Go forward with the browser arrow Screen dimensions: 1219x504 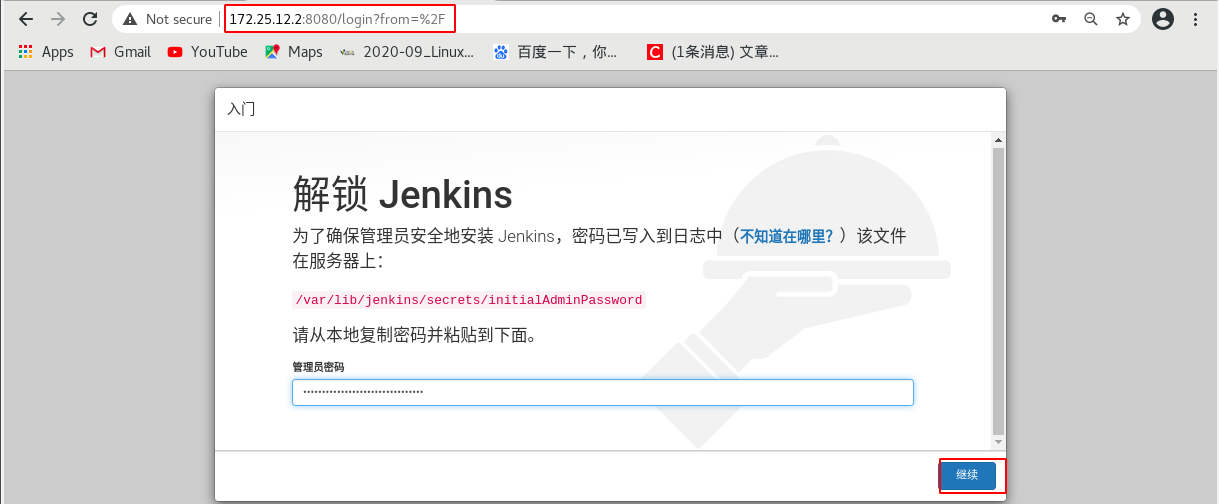pos(58,19)
